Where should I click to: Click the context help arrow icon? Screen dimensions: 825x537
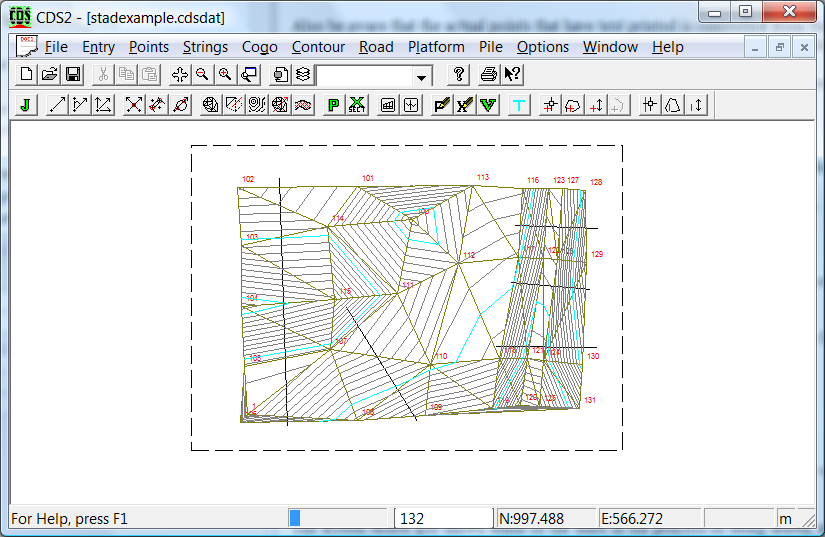coord(512,75)
